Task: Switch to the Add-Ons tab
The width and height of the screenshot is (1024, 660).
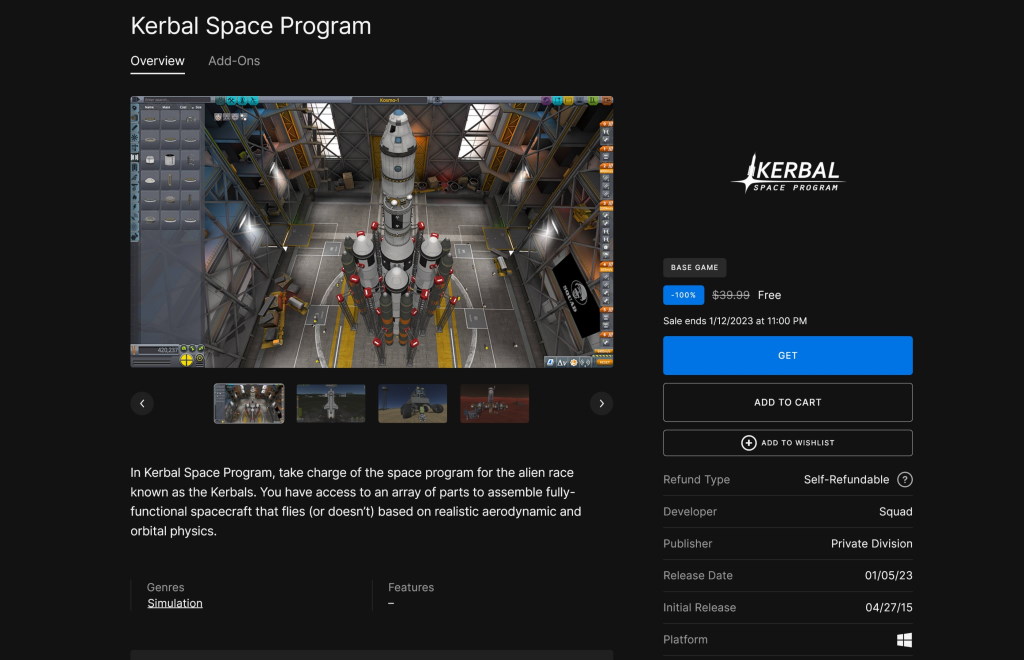Action: (x=233, y=61)
